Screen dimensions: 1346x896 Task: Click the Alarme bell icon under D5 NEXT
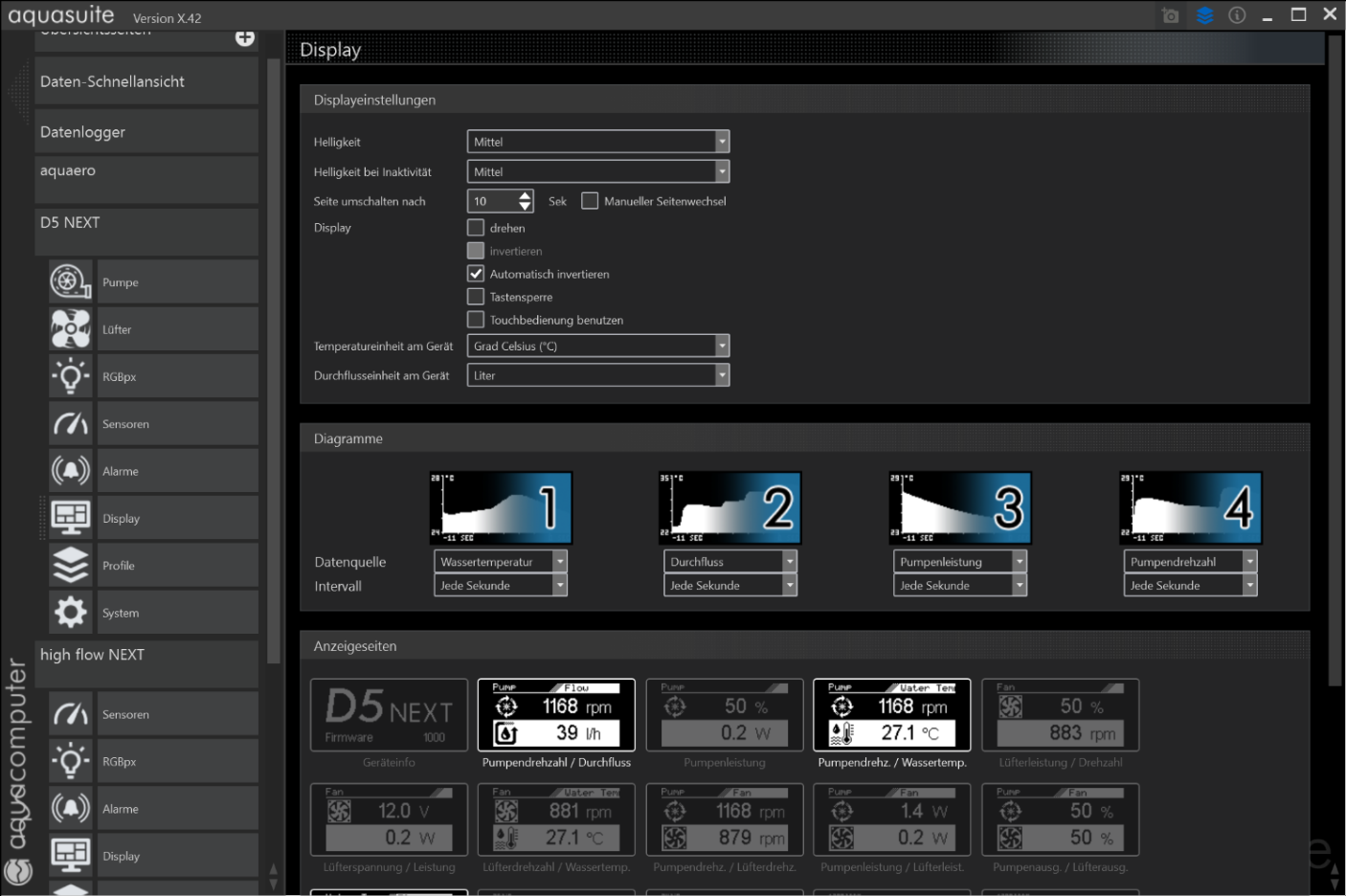(x=71, y=471)
